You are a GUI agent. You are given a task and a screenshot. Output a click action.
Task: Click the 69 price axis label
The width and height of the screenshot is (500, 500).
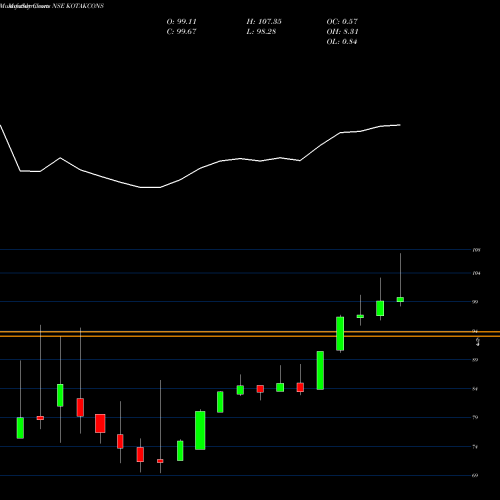click(475, 476)
